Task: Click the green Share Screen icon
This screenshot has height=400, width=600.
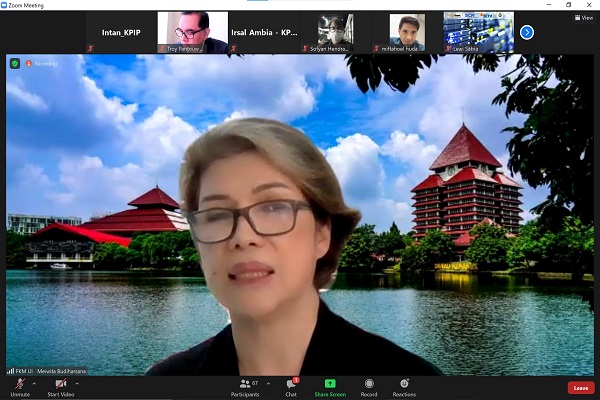Action: pyautogui.click(x=330, y=383)
